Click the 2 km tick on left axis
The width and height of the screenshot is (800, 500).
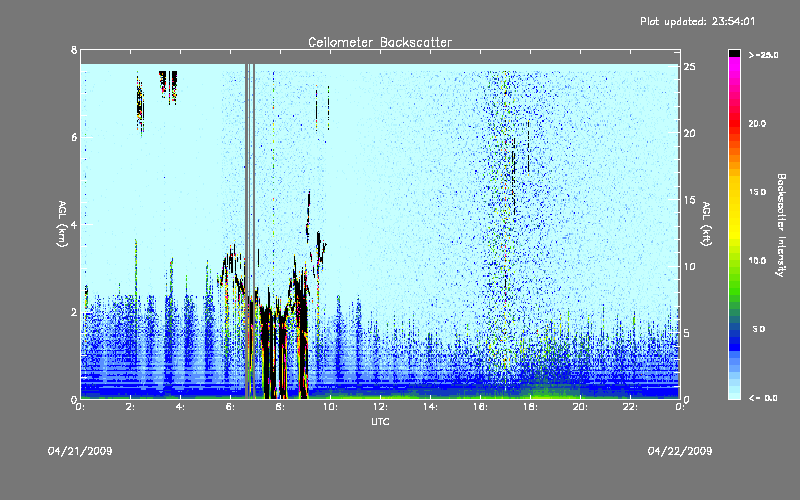pyautogui.click(x=74, y=312)
